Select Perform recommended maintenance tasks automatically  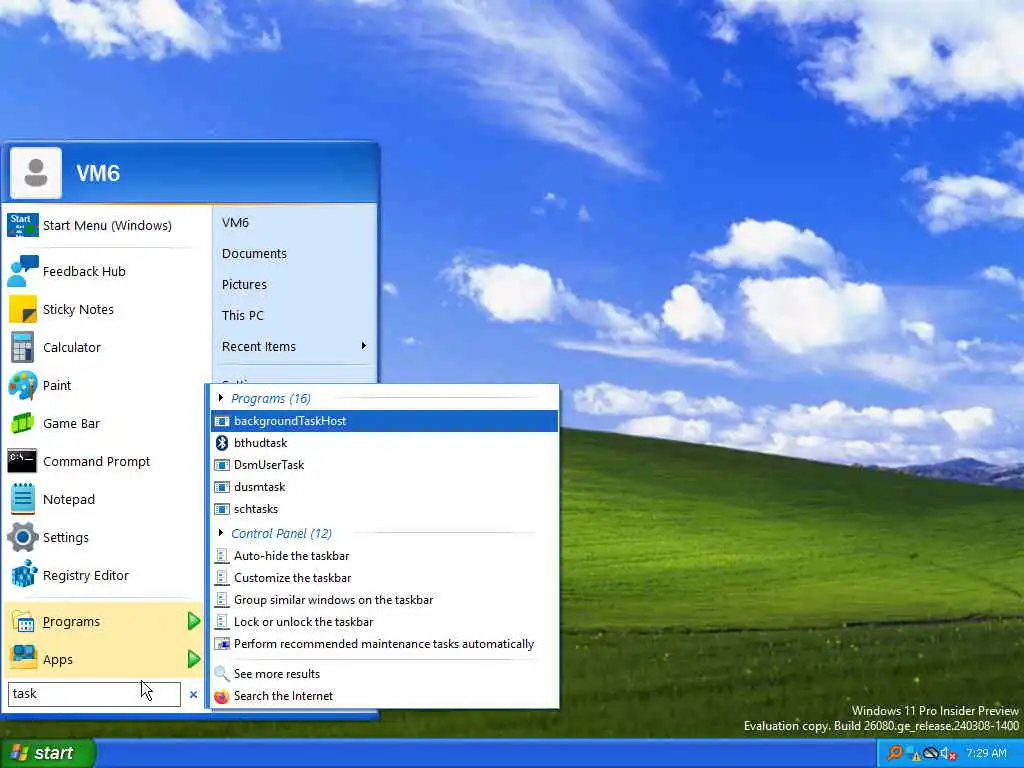pos(385,644)
